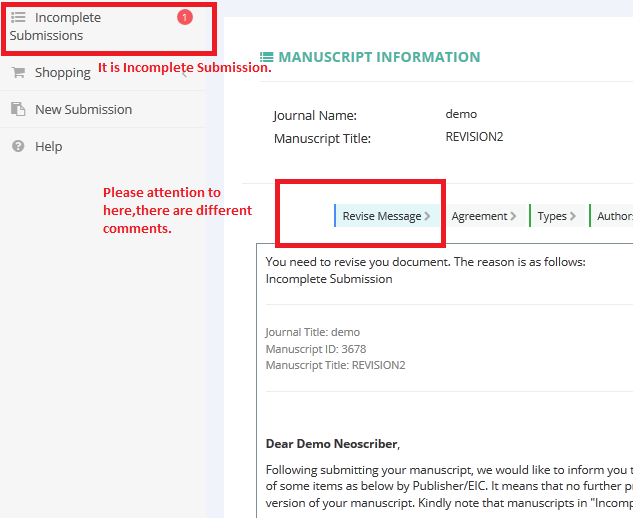Image resolution: width=638 pixels, height=518 pixels.
Task: Open the Author step tab
Action: pyautogui.click(x=611, y=216)
